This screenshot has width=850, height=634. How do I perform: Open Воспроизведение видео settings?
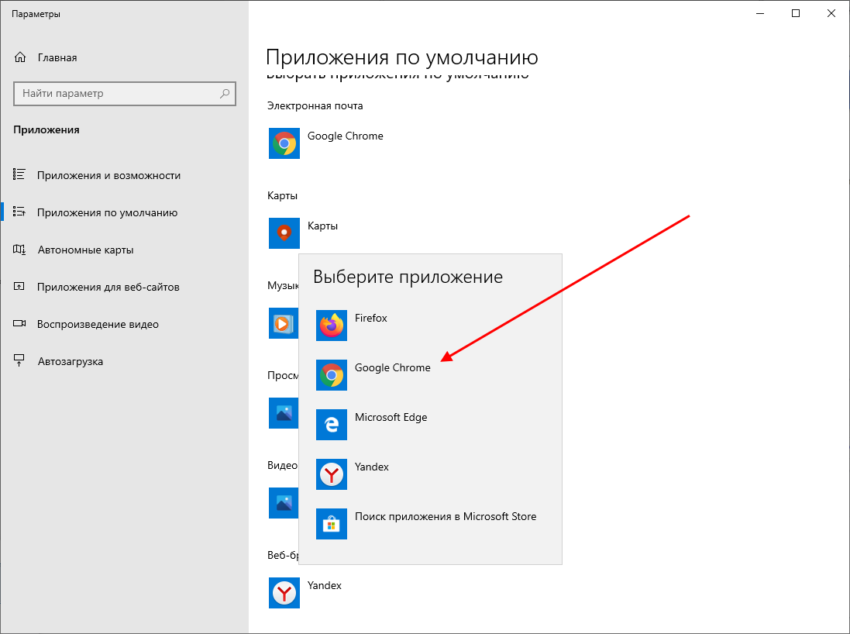pos(97,324)
